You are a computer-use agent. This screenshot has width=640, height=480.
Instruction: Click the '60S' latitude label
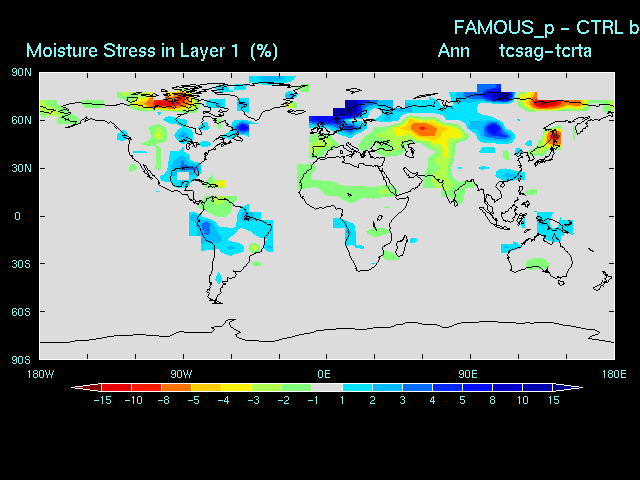[x=21, y=312]
